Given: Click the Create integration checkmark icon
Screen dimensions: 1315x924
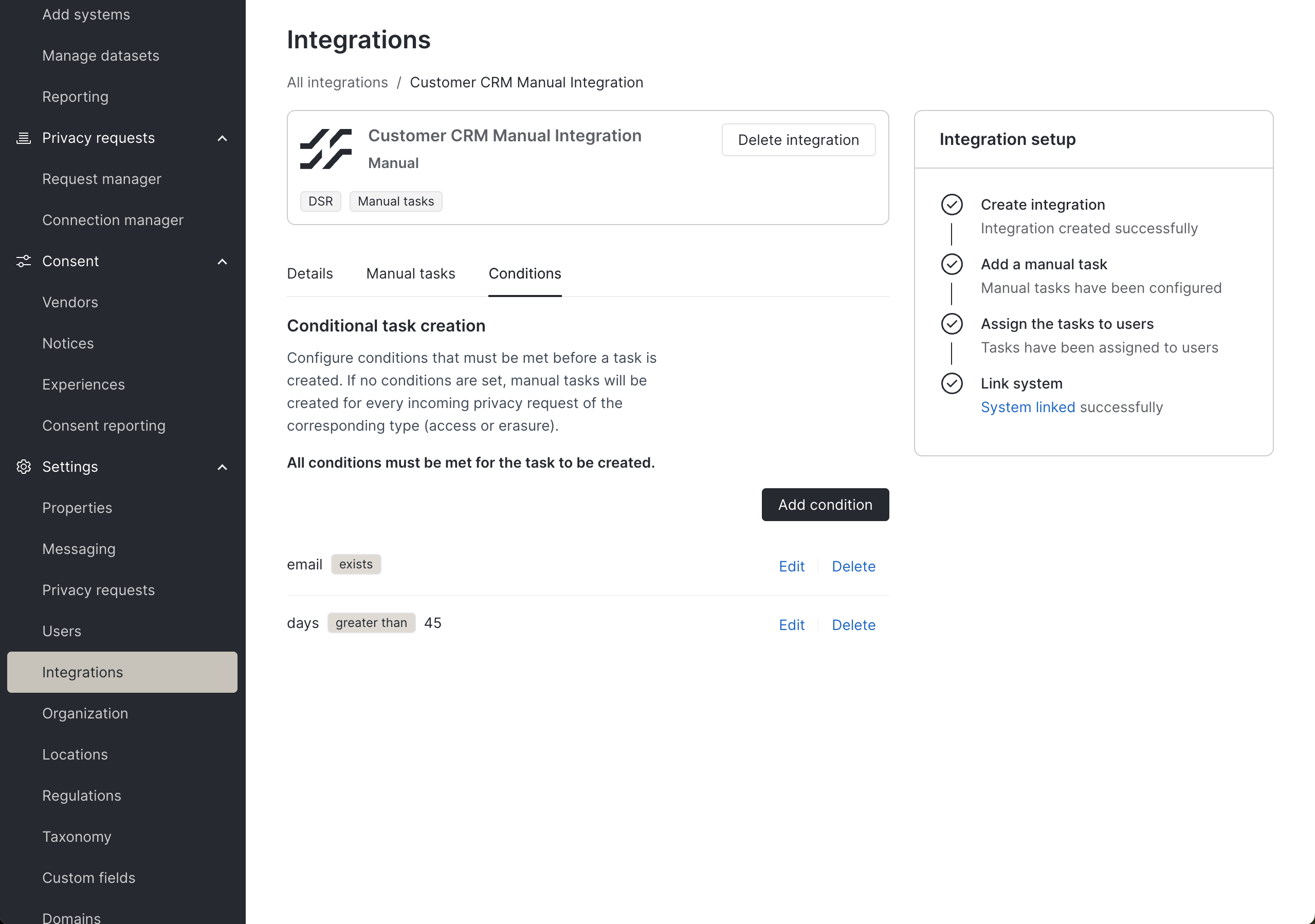Looking at the screenshot, I should point(952,205).
